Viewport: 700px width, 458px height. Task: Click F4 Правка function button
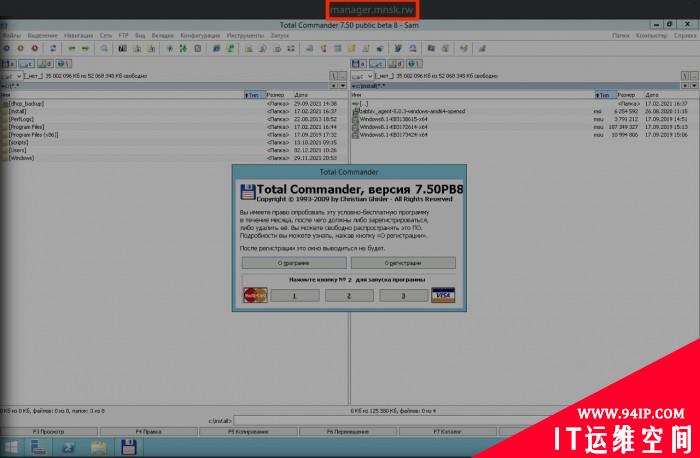[149, 432]
